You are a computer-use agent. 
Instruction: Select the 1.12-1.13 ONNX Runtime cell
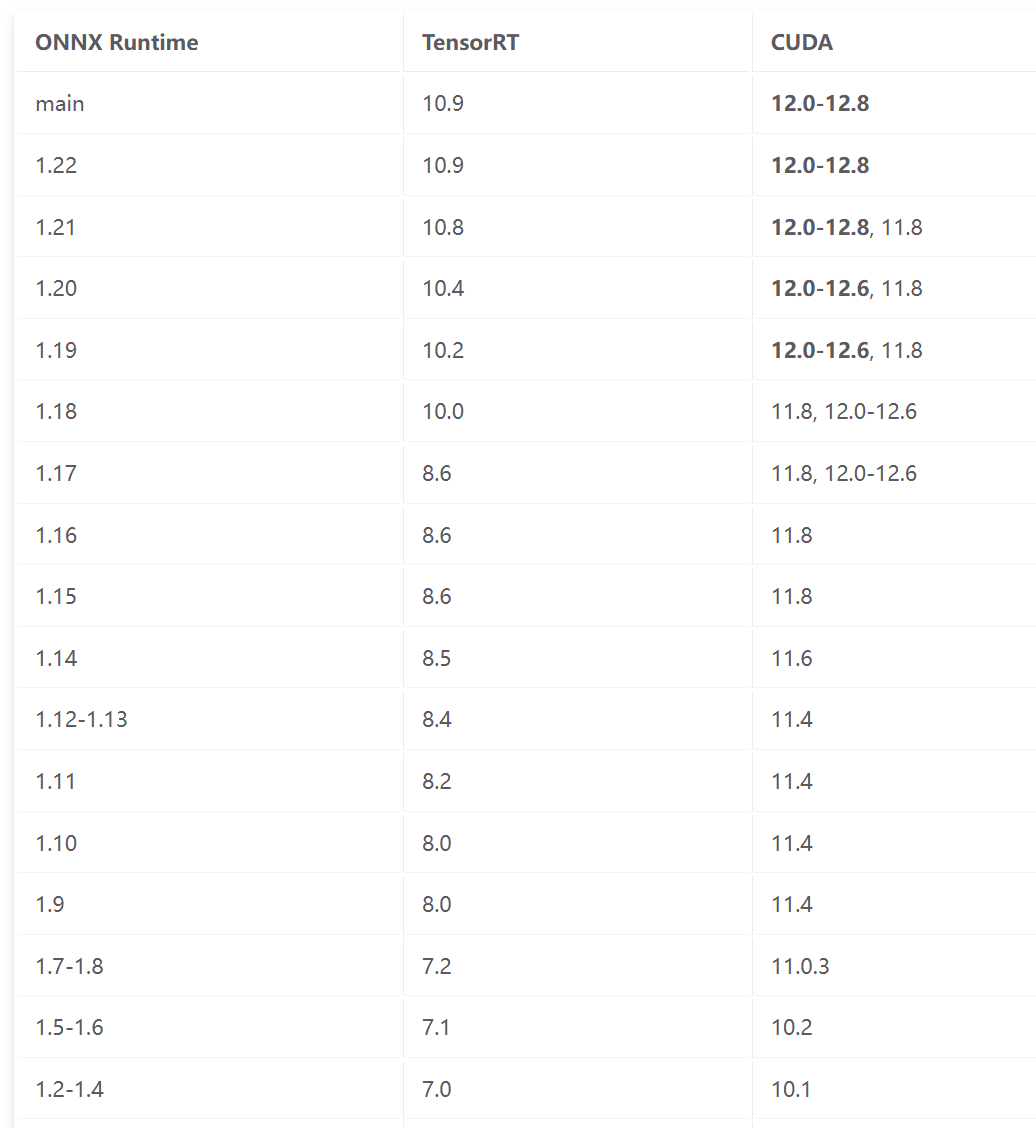(81, 719)
